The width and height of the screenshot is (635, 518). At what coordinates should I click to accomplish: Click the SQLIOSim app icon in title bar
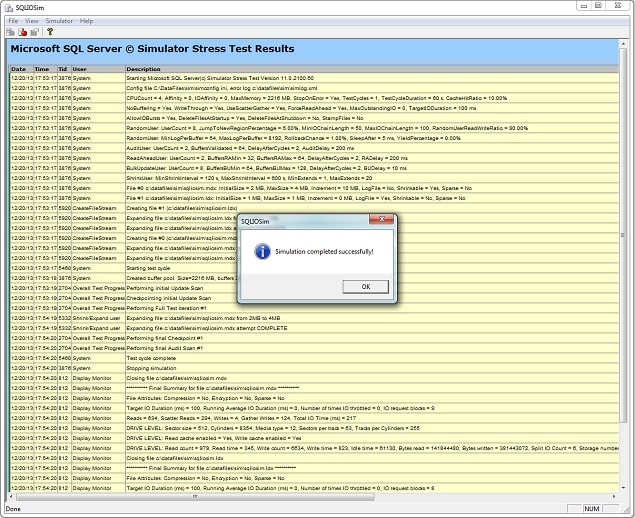coord(9,8)
